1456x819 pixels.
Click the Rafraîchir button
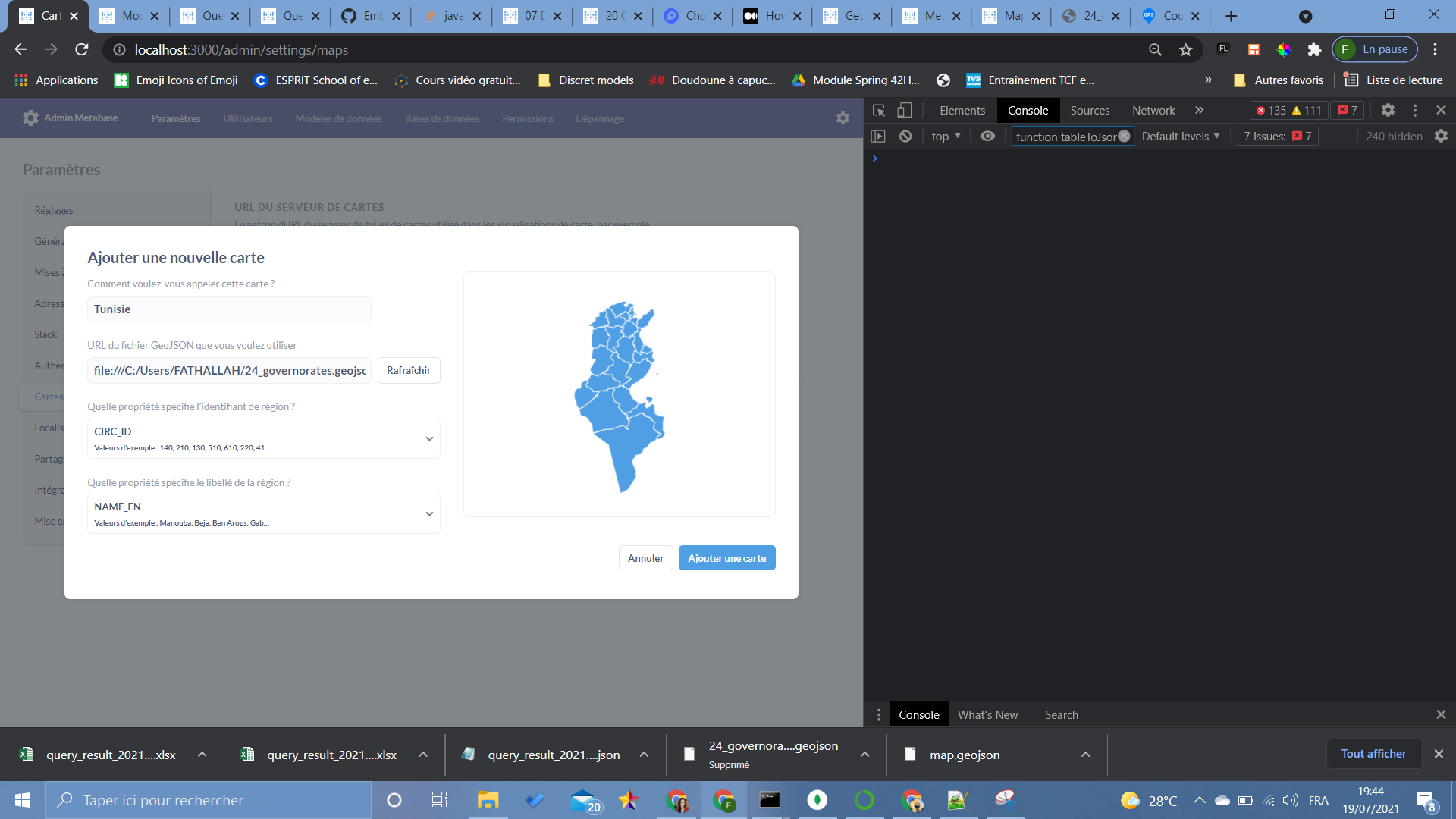(409, 370)
